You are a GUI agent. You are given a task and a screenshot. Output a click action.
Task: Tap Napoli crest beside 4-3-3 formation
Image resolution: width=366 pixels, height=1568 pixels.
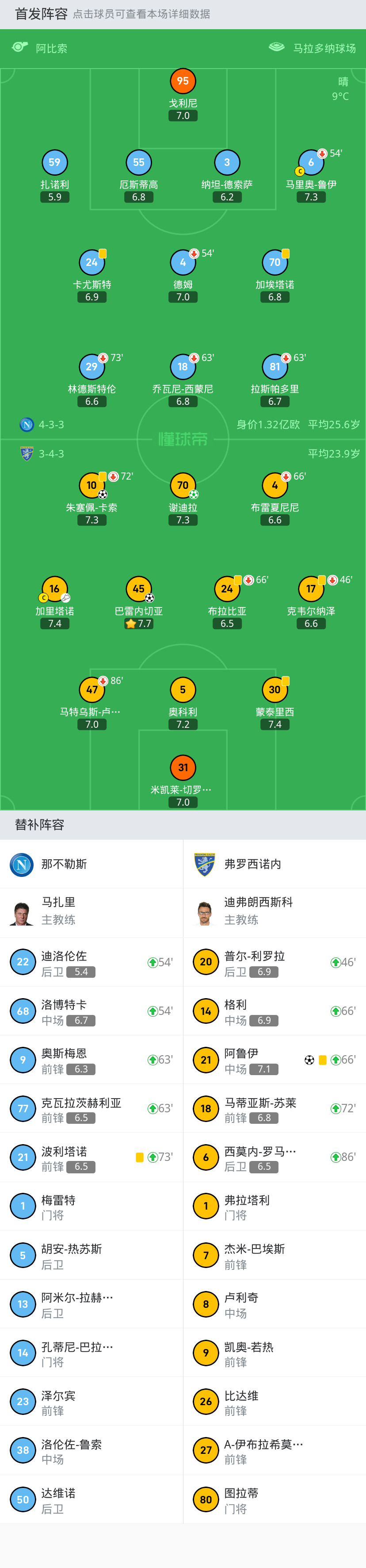[x=27, y=424]
